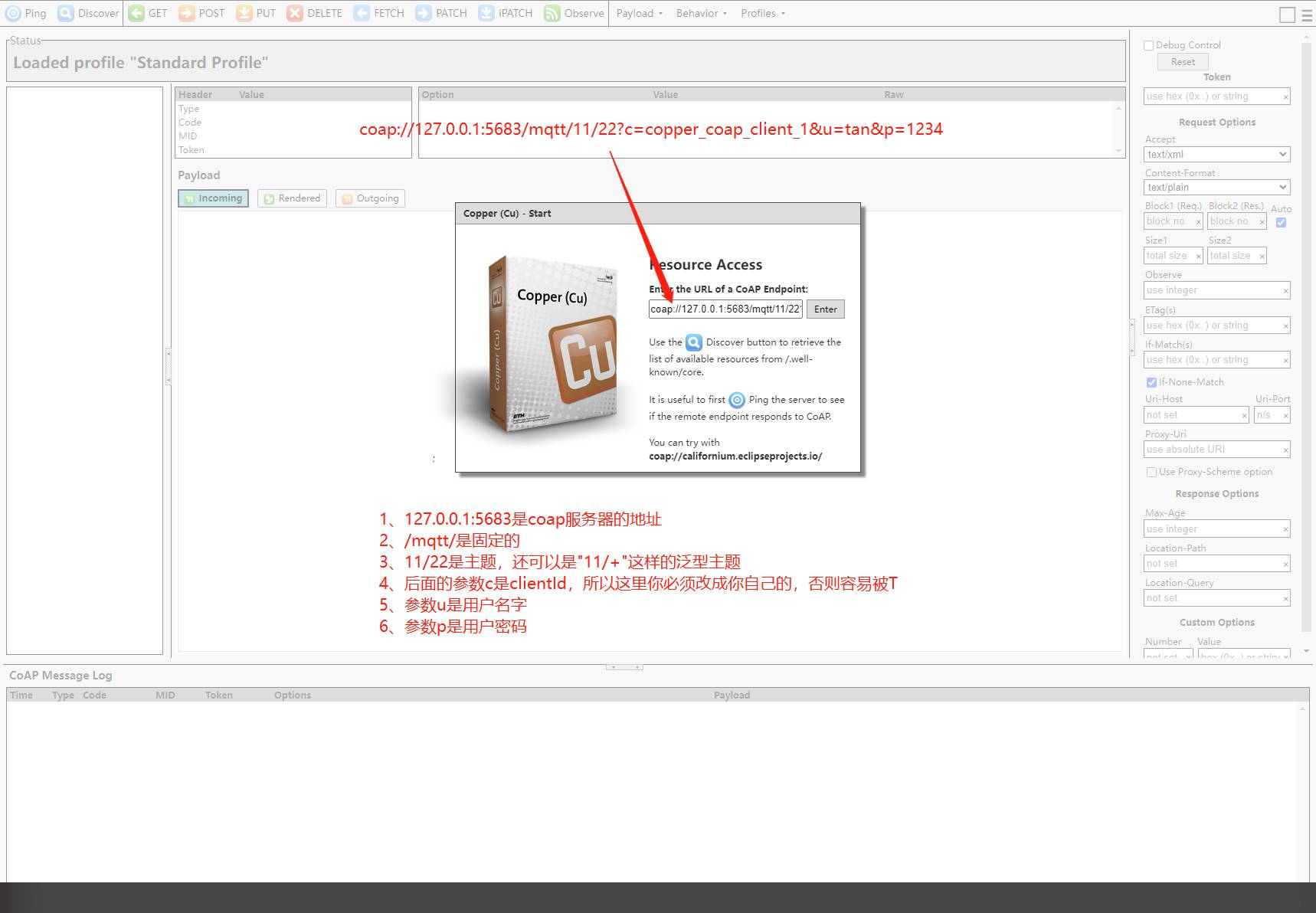
Task: Switch to the Outgoing payload tab
Action: tap(370, 198)
